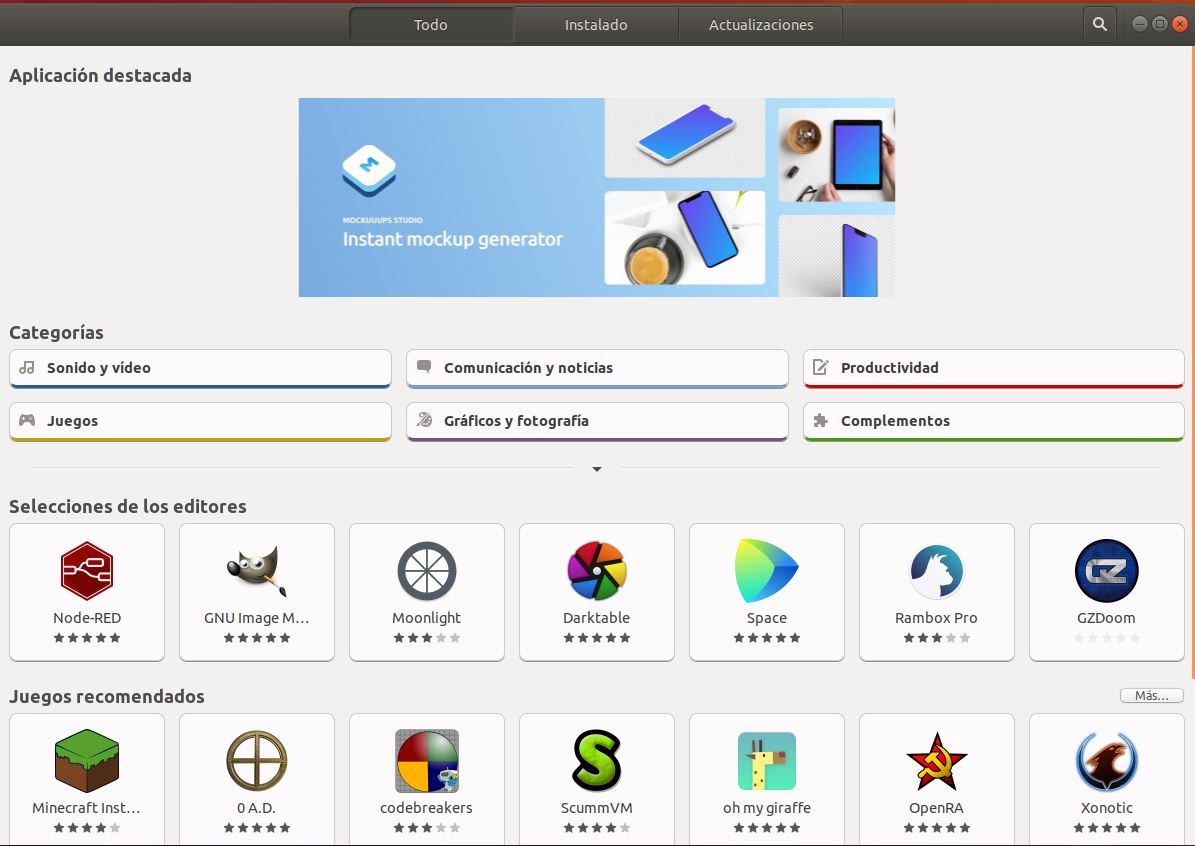Viewport: 1195px width, 846px height.
Task: Open the Sonido y vídeo category
Action: click(200, 368)
